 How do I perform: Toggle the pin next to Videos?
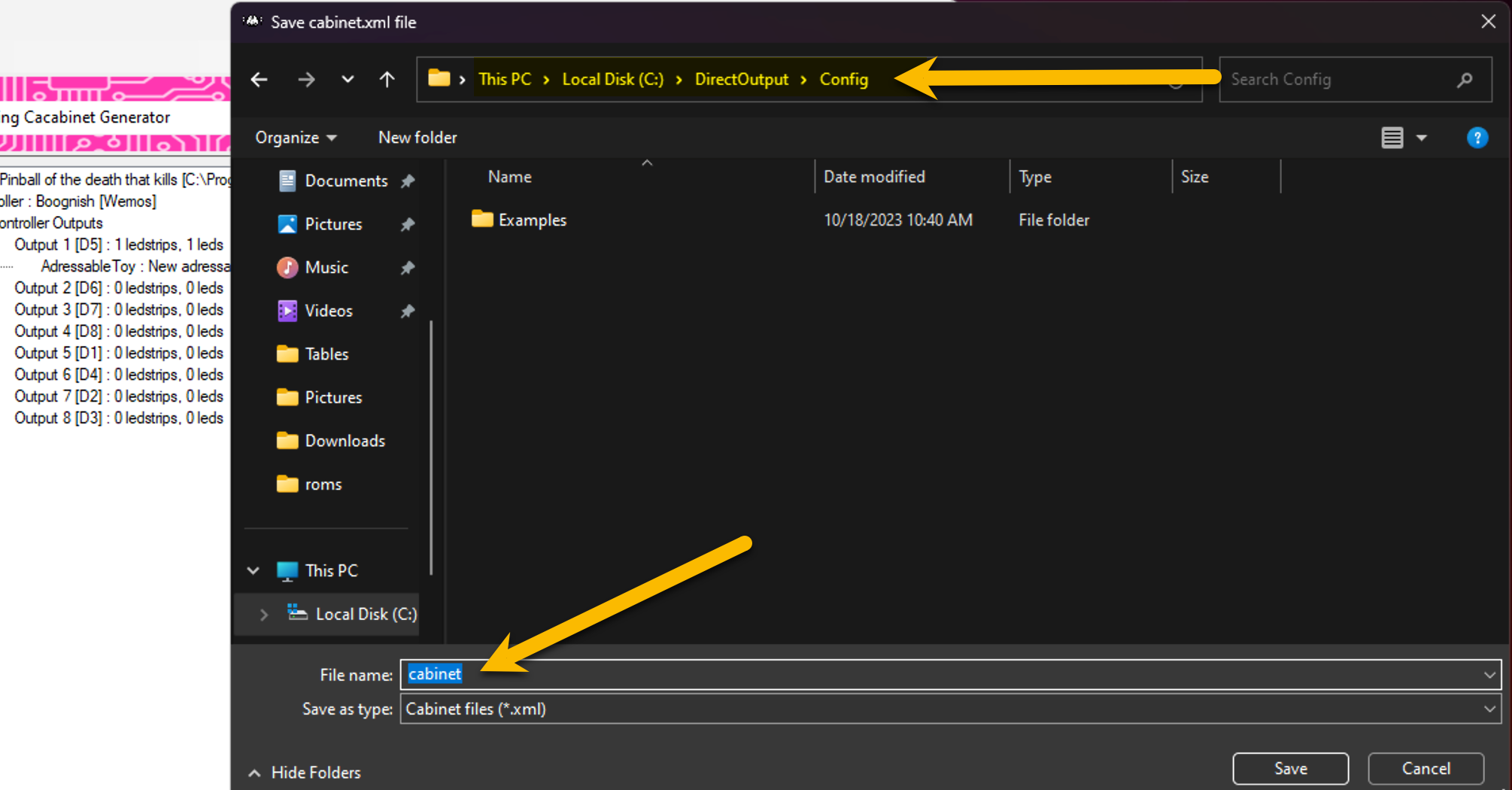pyautogui.click(x=408, y=311)
